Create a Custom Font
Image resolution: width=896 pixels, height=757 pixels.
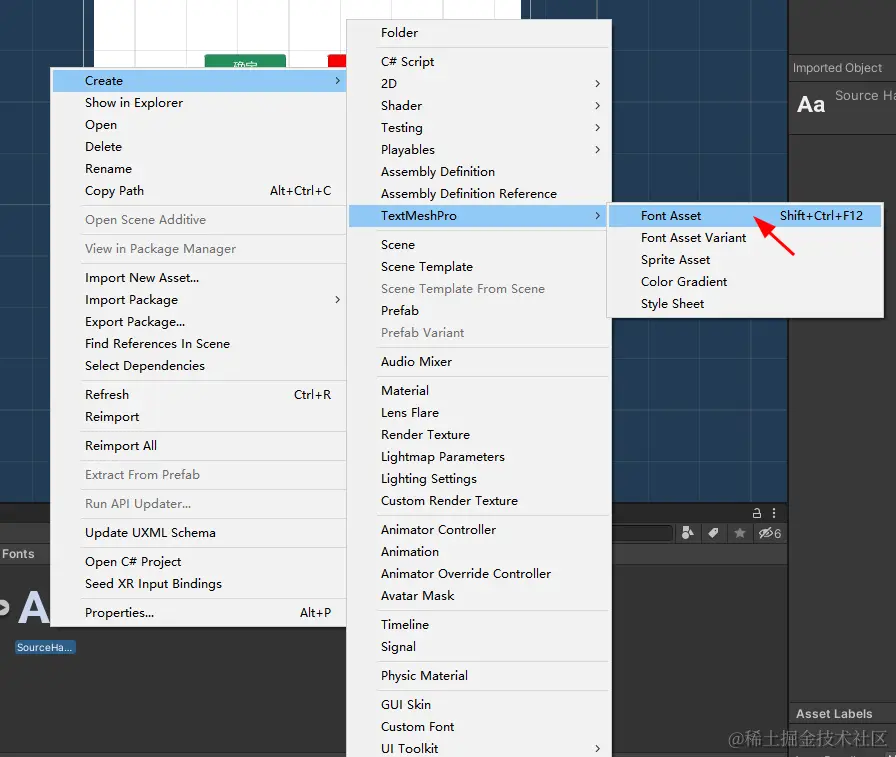(479, 727)
